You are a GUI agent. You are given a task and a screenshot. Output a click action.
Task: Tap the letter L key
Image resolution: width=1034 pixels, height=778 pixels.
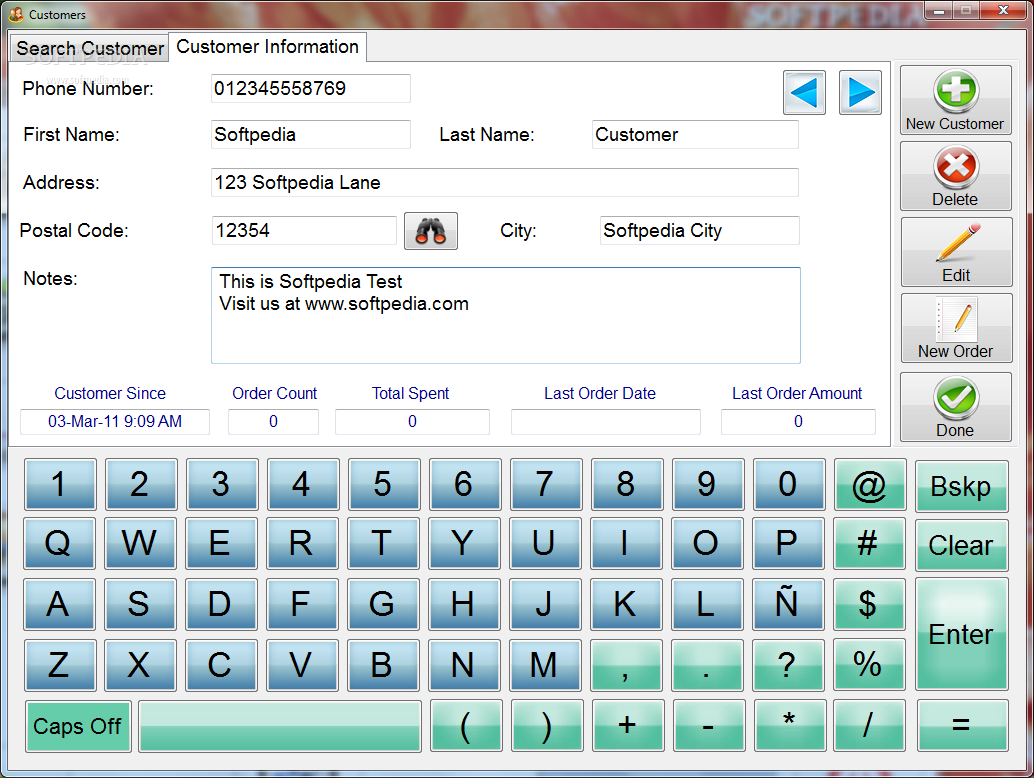(707, 604)
